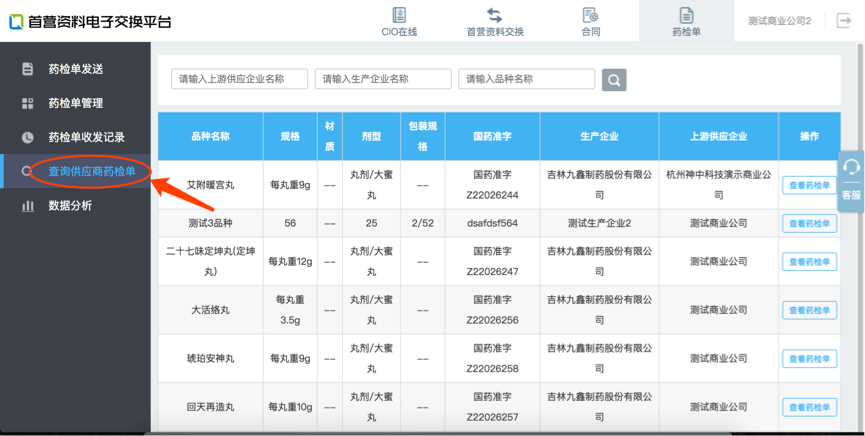Image resolution: width=865 pixels, height=436 pixels.
Task: Click the 查询供应商药检单 search icon in sidebar
Action: [26, 172]
